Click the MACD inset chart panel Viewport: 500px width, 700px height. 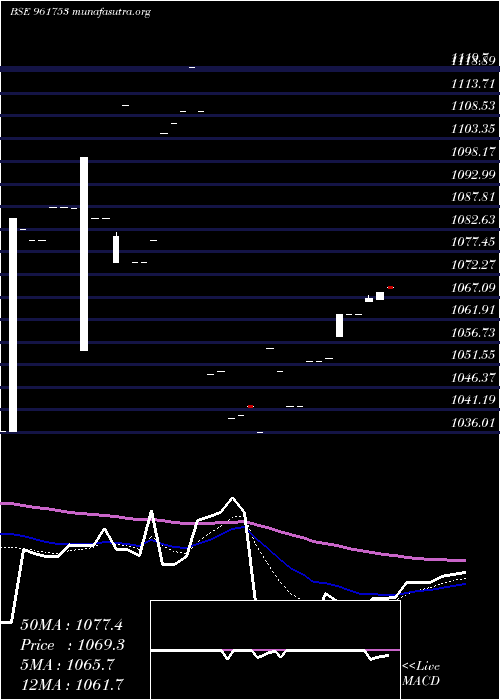pos(275,650)
